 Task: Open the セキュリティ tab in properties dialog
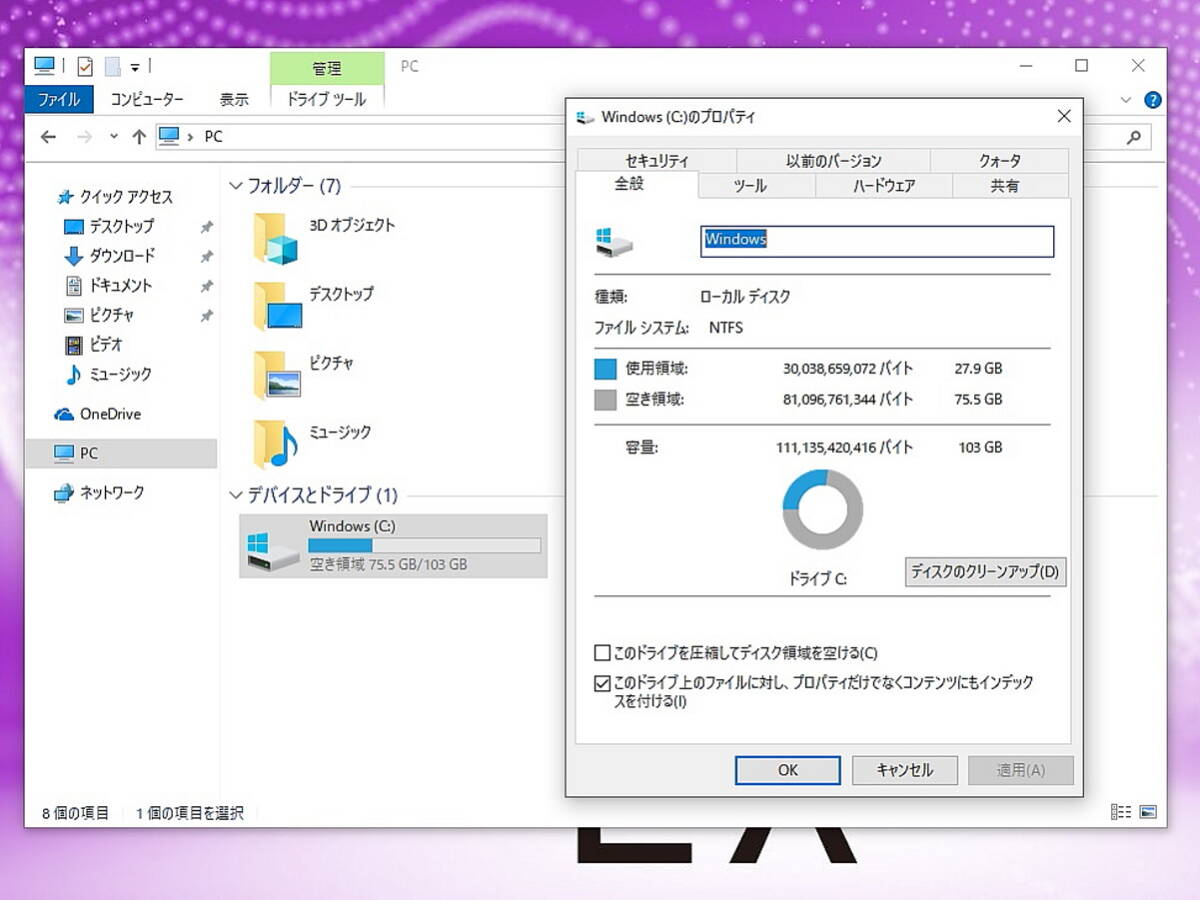tap(657, 161)
